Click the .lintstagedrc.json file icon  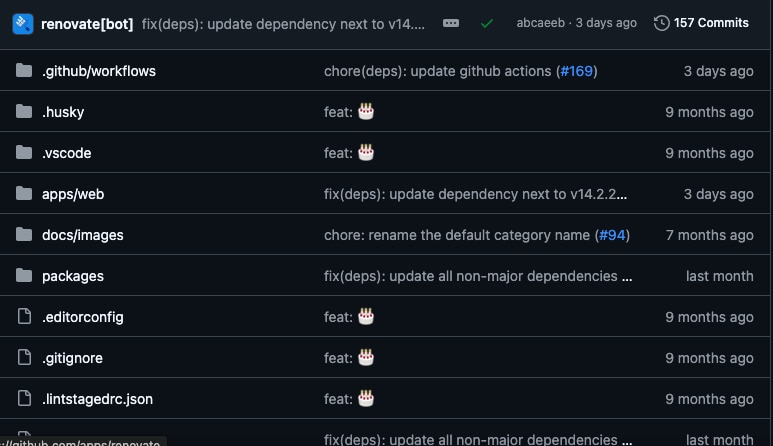pyautogui.click(x=24, y=398)
